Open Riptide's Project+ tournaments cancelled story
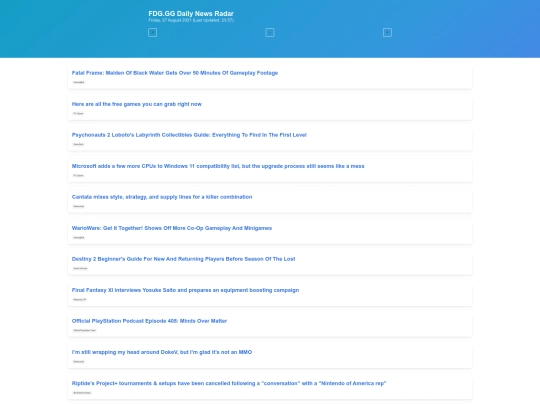The height and width of the screenshot is (405, 540). click(229, 383)
